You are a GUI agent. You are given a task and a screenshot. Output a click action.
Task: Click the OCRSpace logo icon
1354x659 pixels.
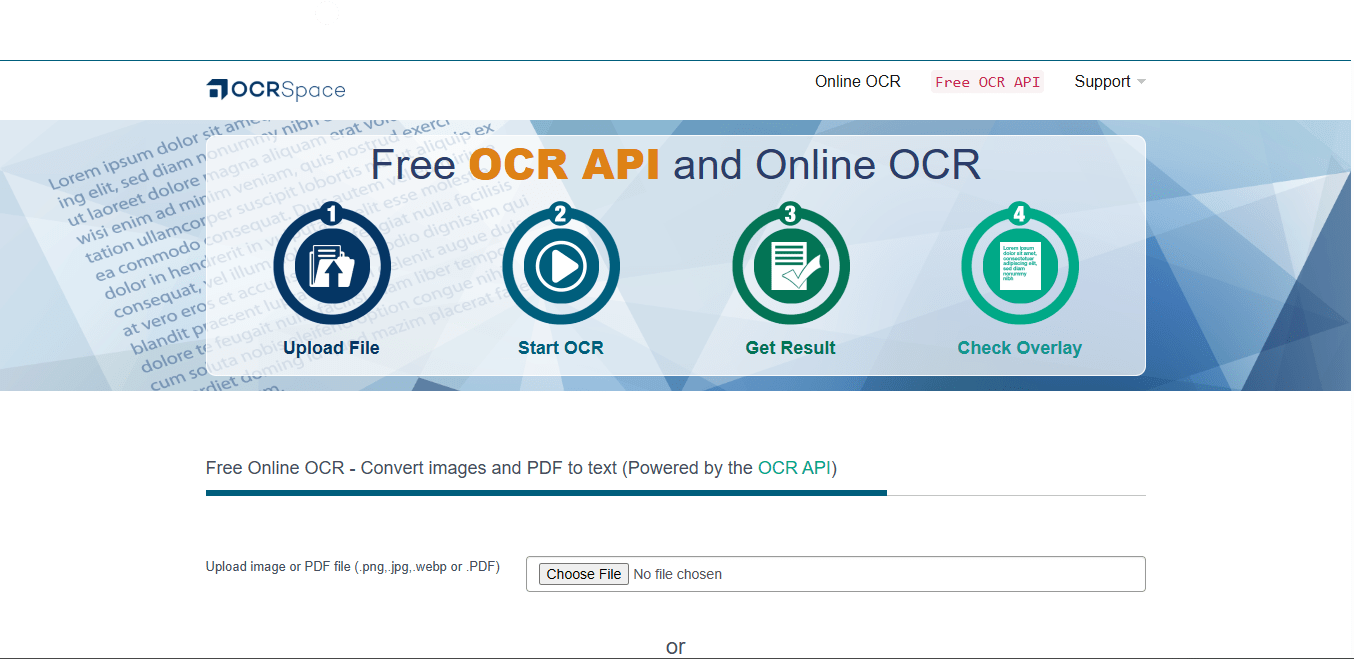218,88
